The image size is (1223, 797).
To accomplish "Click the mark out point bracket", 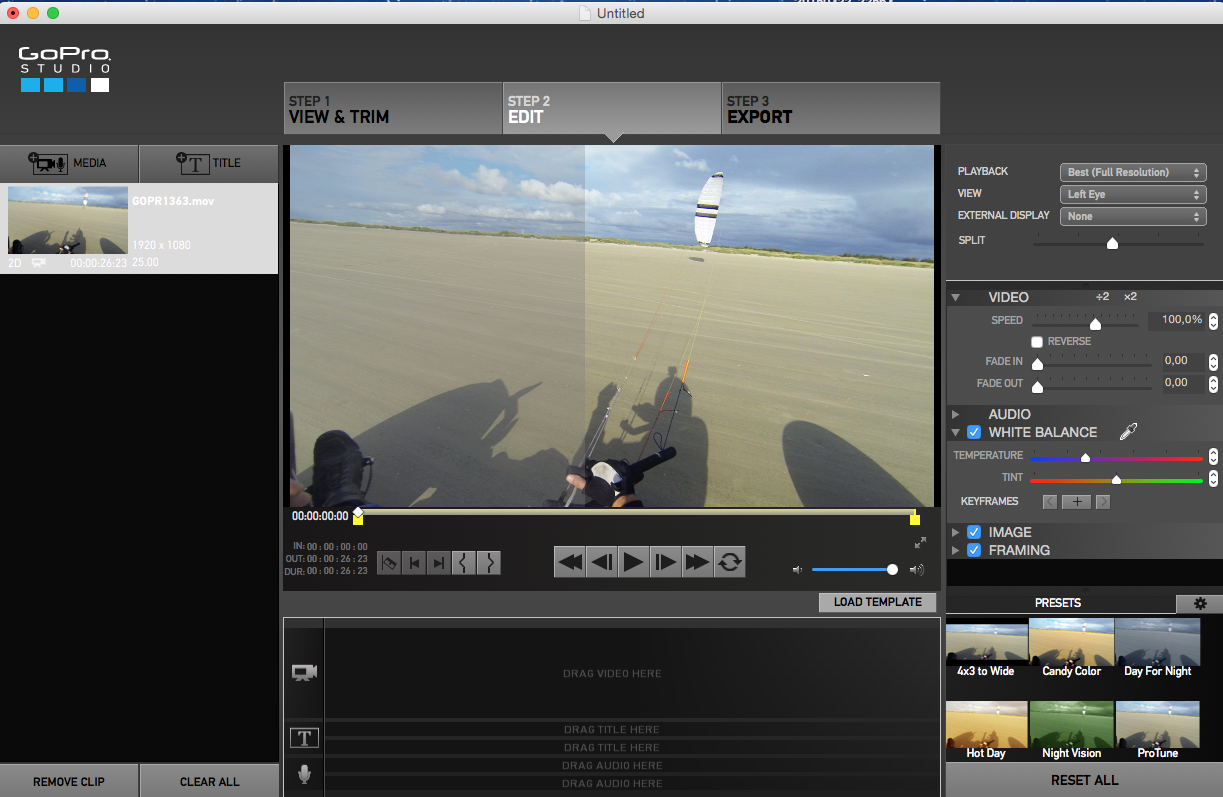I will [489, 563].
